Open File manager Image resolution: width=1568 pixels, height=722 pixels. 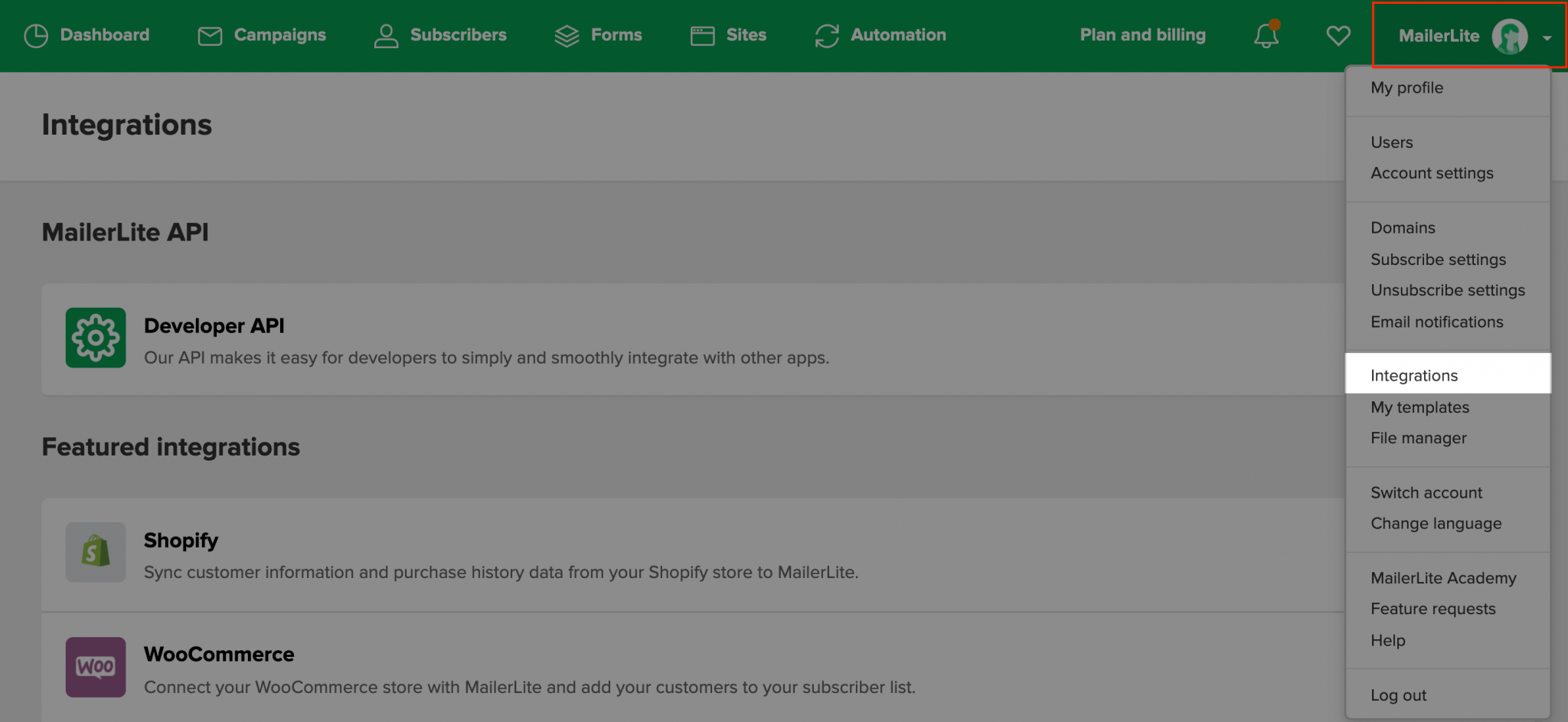[x=1419, y=439]
